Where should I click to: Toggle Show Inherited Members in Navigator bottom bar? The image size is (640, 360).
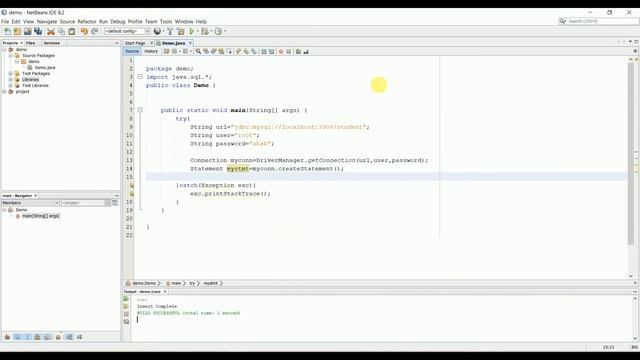[7, 337]
